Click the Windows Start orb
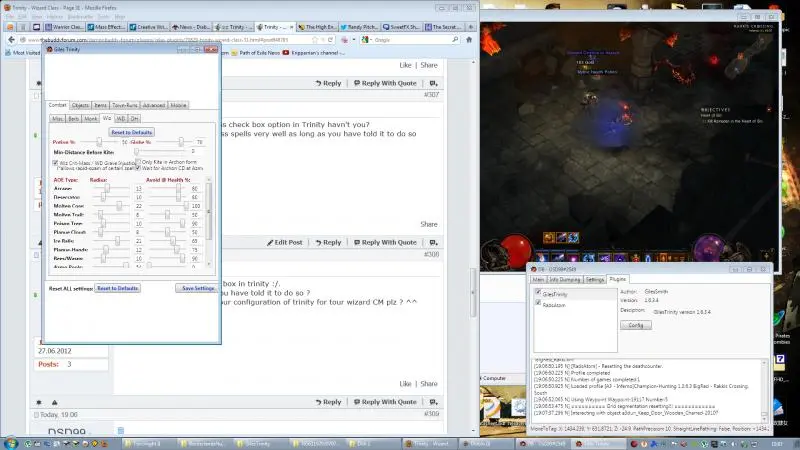The image size is (800, 450). tap(10, 443)
